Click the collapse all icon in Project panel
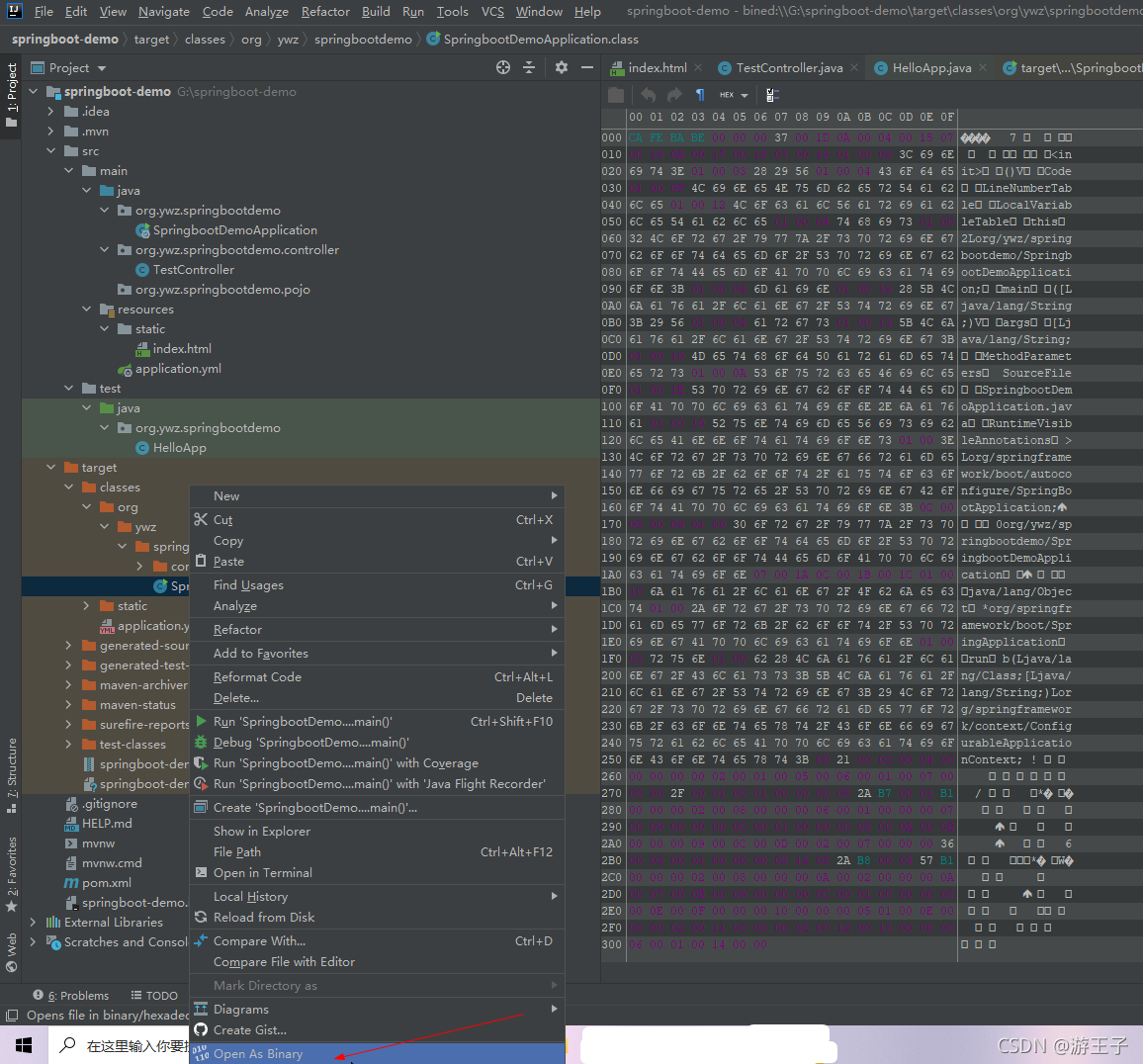This screenshot has height=1064, width=1143. tap(529, 67)
